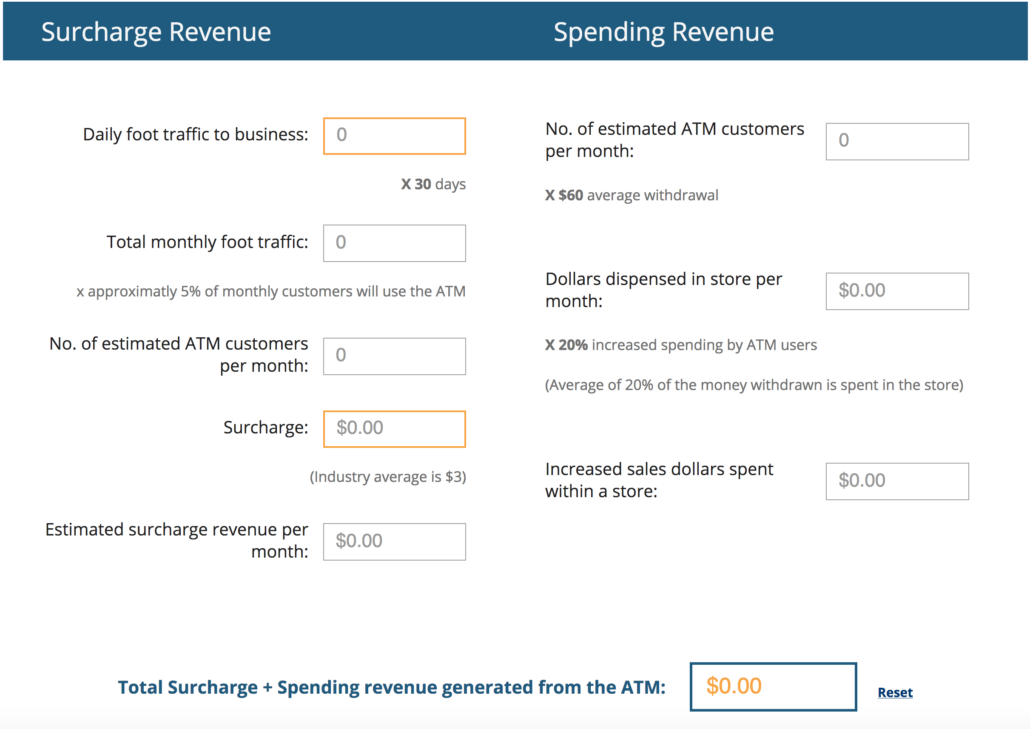Select Increased sales dollars spent field

896,481
